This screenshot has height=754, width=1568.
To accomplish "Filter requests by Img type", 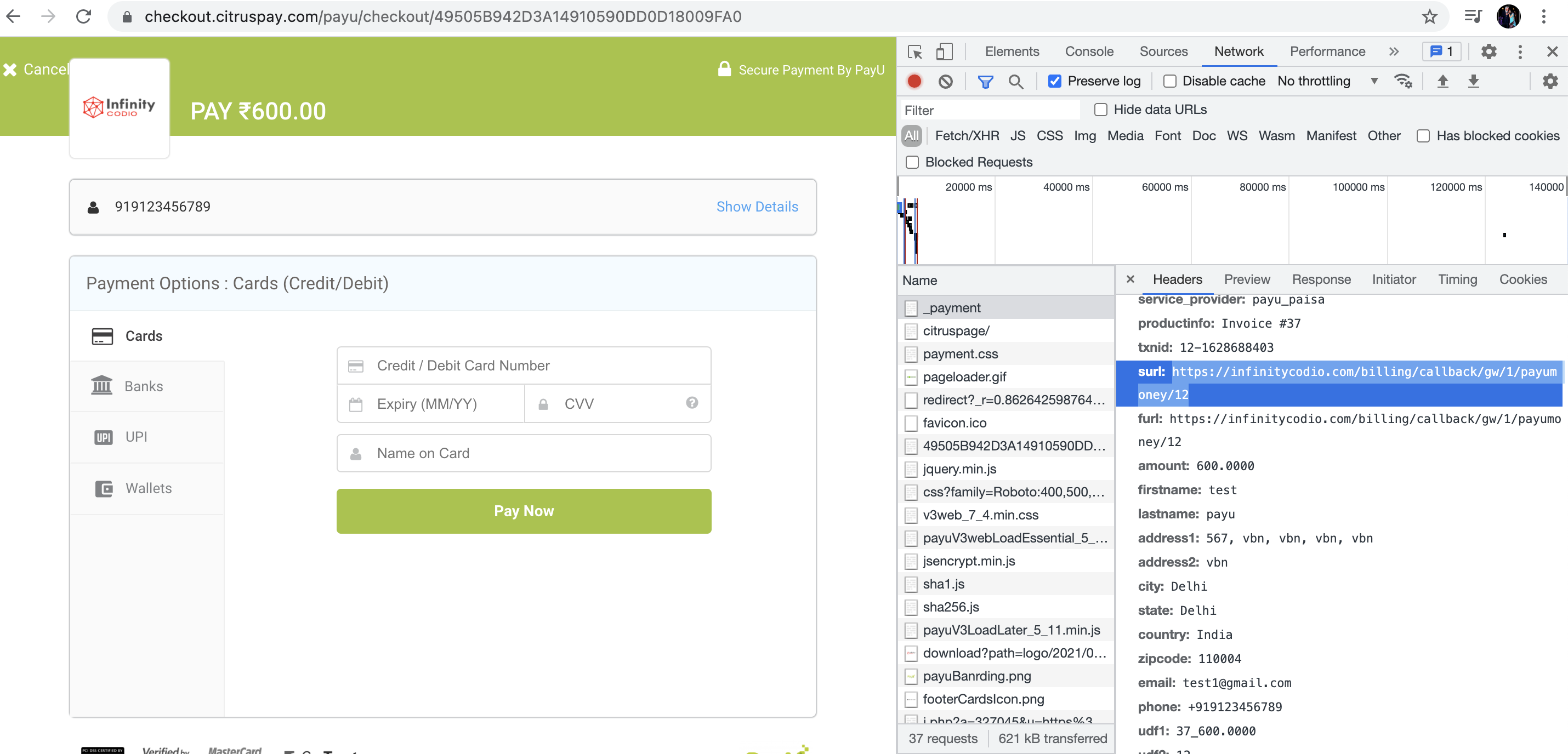I will 1084,136.
